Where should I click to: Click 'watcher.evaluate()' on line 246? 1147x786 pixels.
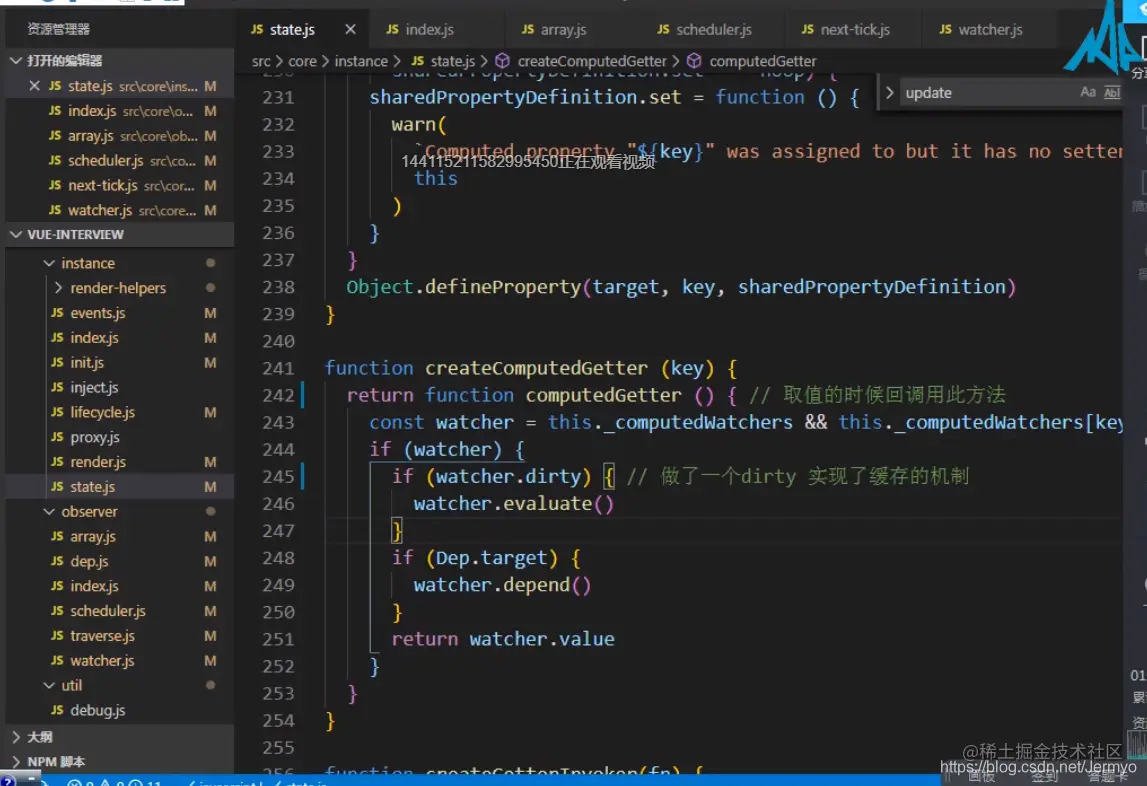[514, 504]
